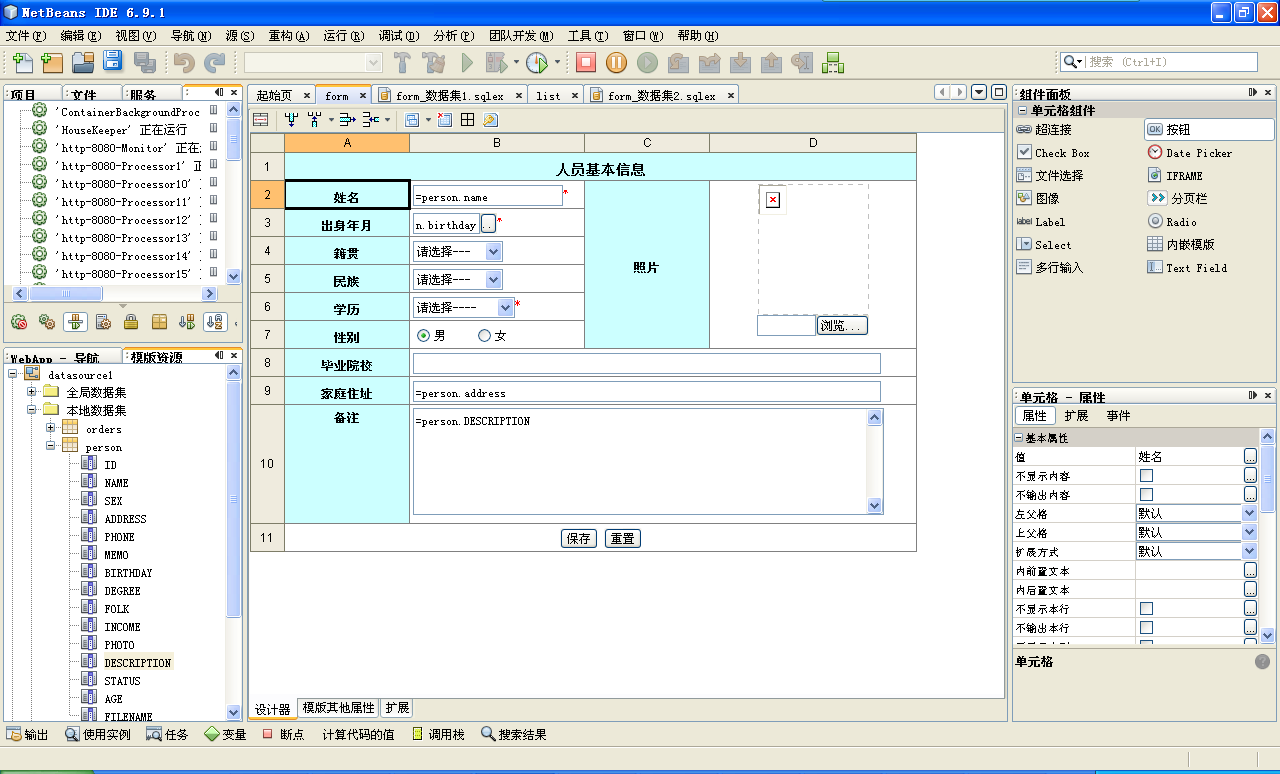Click the green Run icon in the toolbar
This screenshot has width=1280, height=774.
coord(466,61)
